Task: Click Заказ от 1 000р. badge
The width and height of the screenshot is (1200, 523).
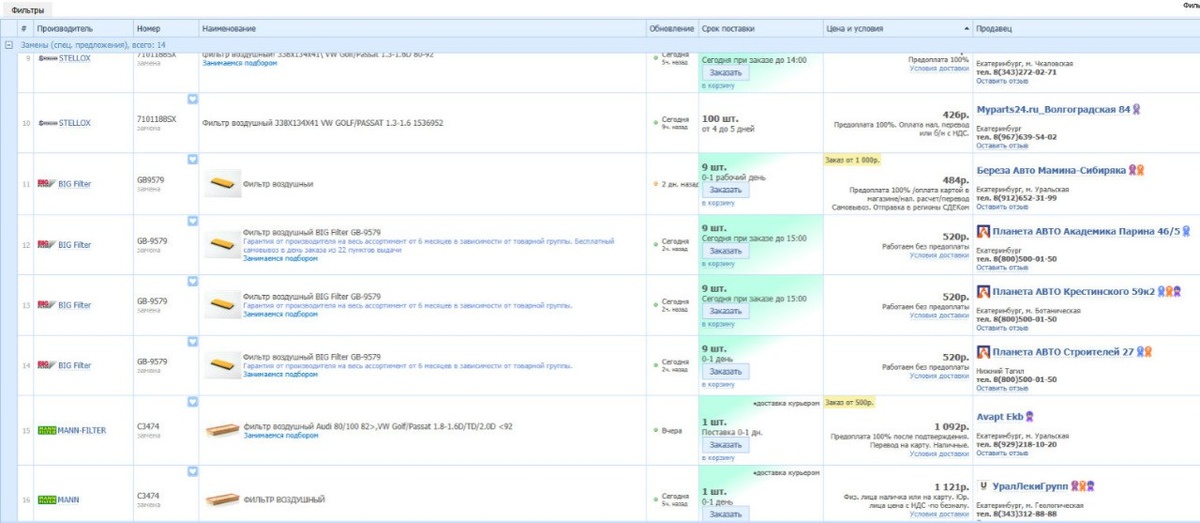Action: (851, 160)
